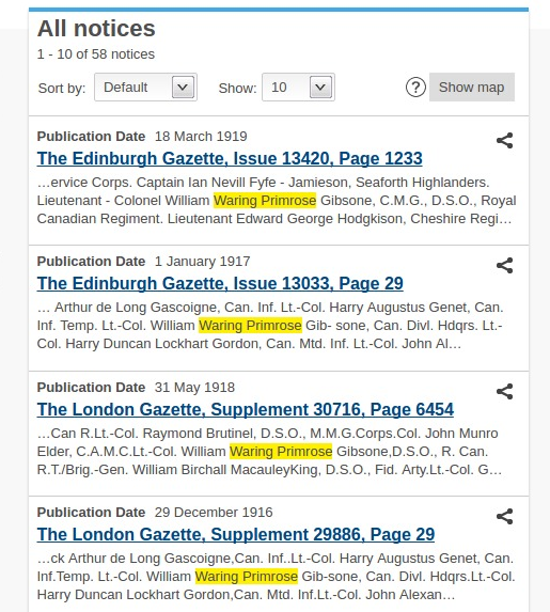Click the 'Show:' label

pyautogui.click(x=237, y=88)
